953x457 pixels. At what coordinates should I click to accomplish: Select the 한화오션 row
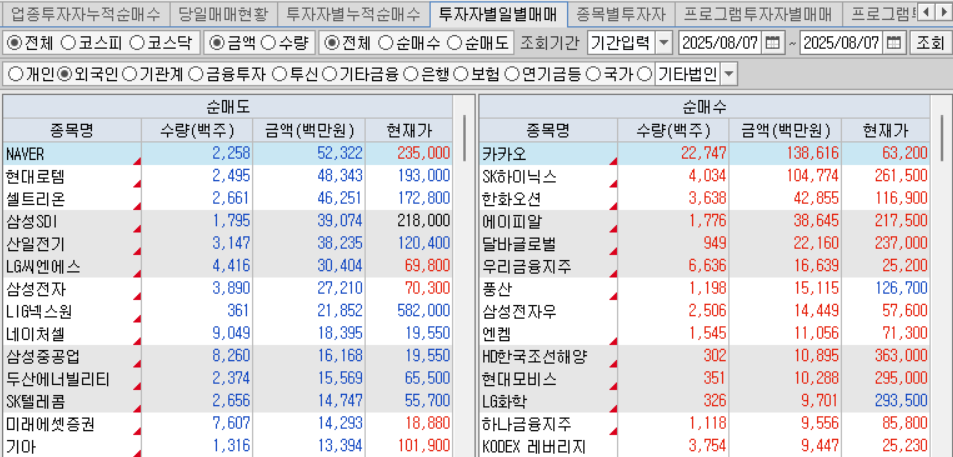[x=704, y=199]
